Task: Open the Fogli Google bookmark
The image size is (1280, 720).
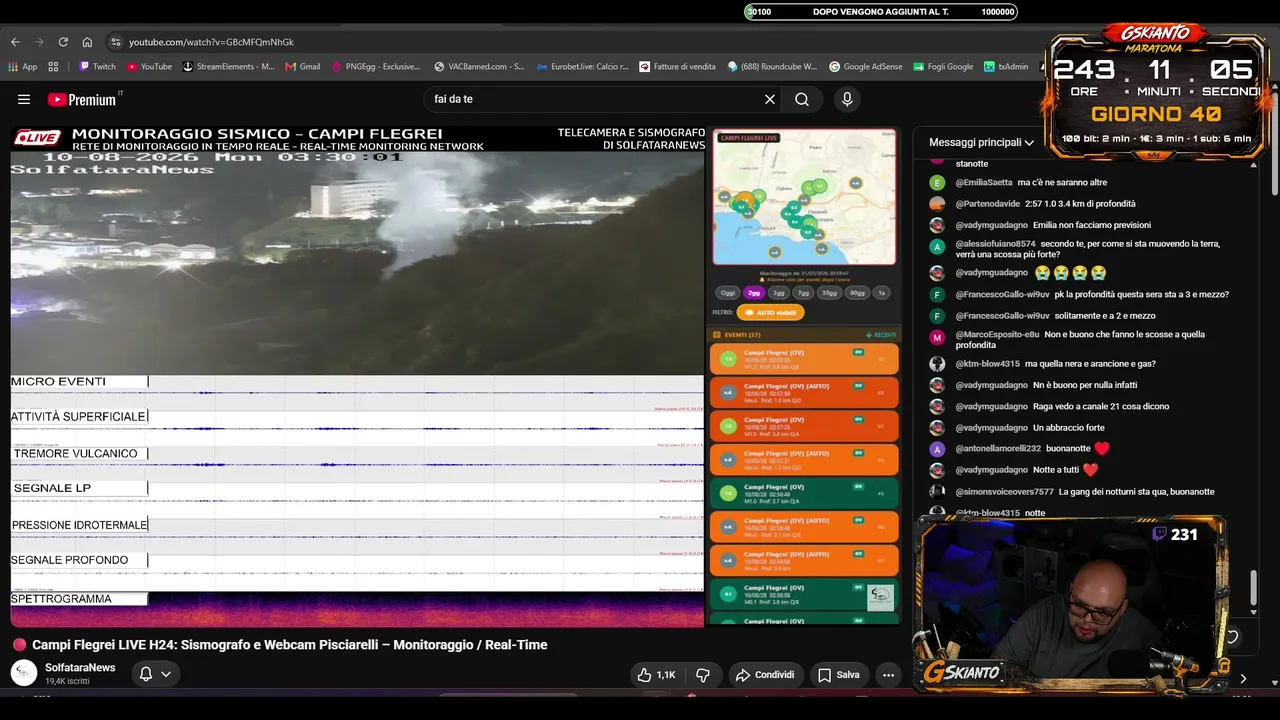Action: [942, 67]
